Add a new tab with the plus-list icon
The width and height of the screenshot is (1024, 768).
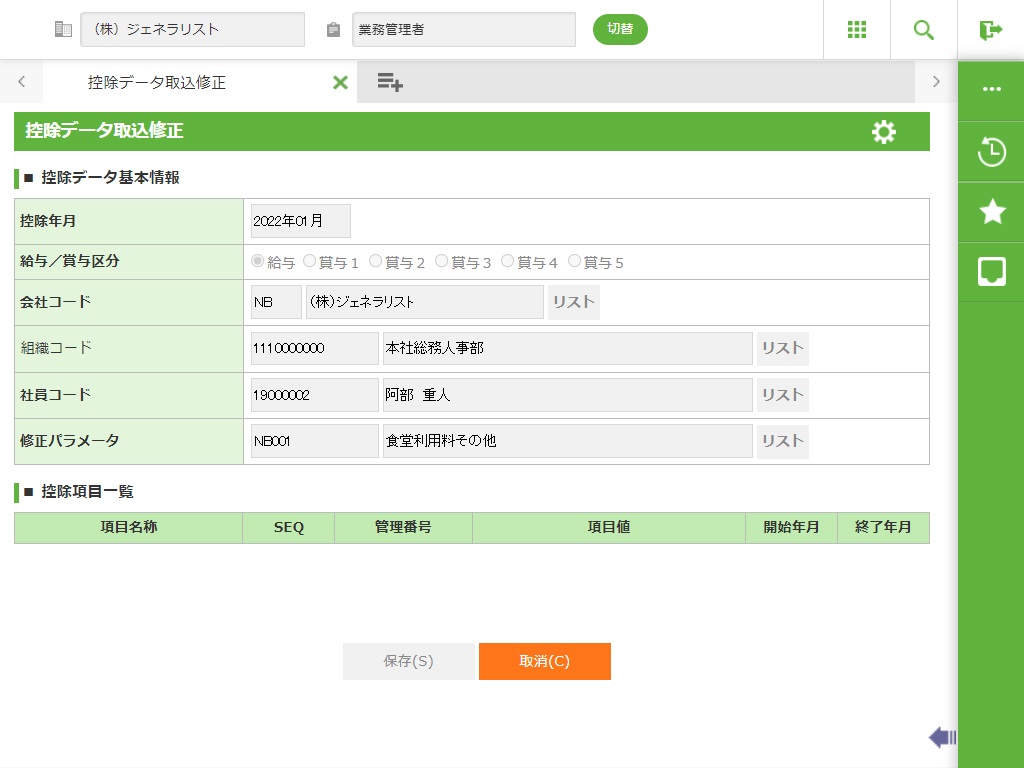click(390, 82)
